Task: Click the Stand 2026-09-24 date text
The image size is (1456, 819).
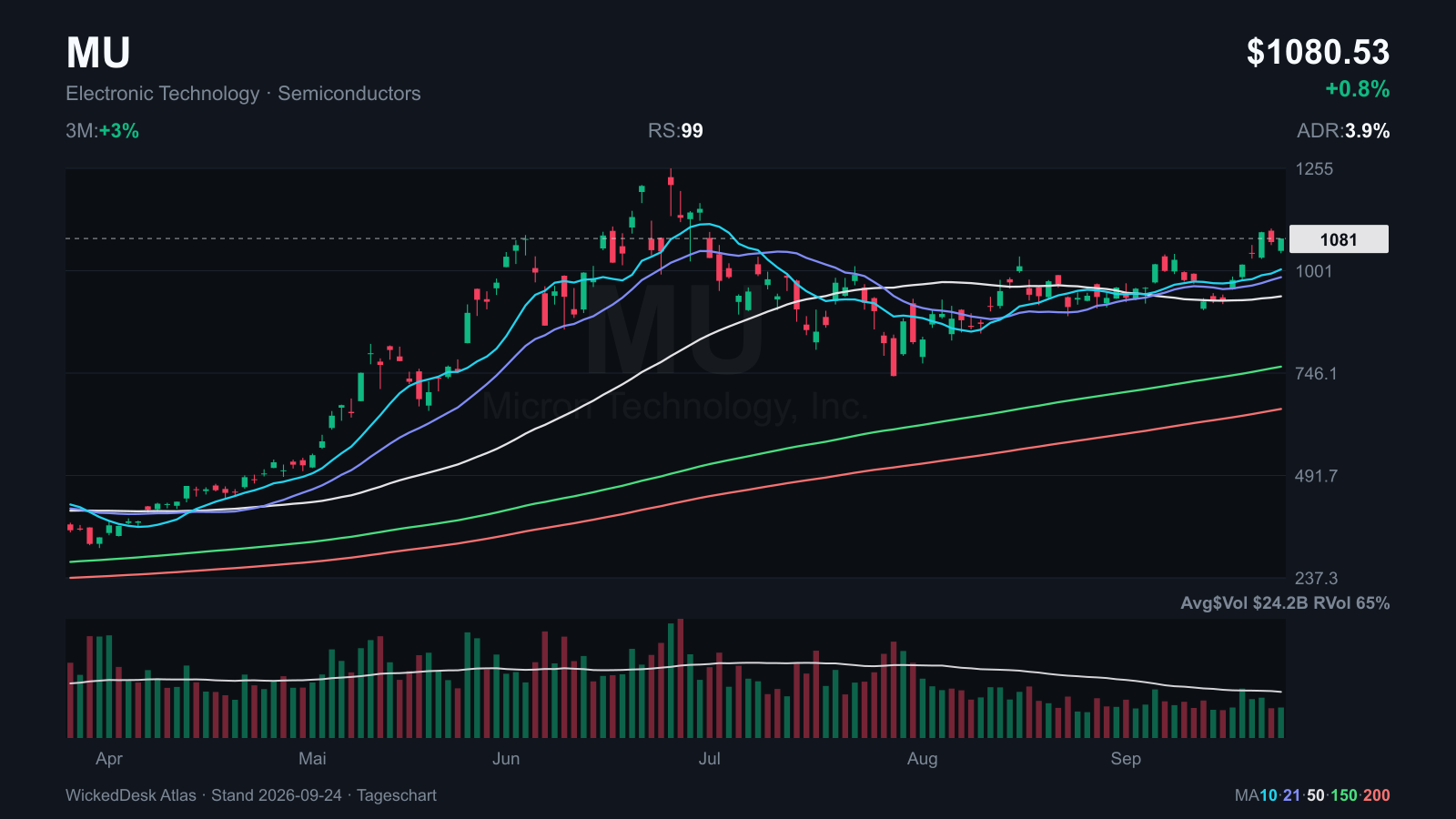Action: click(x=277, y=795)
